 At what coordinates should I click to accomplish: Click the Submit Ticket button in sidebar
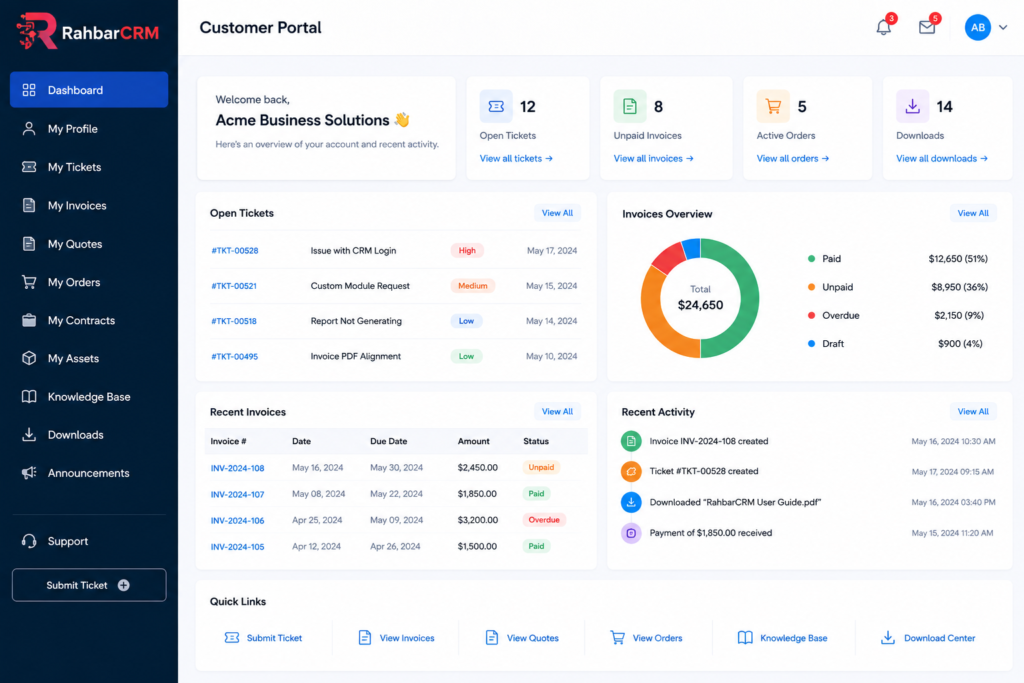[89, 585]
